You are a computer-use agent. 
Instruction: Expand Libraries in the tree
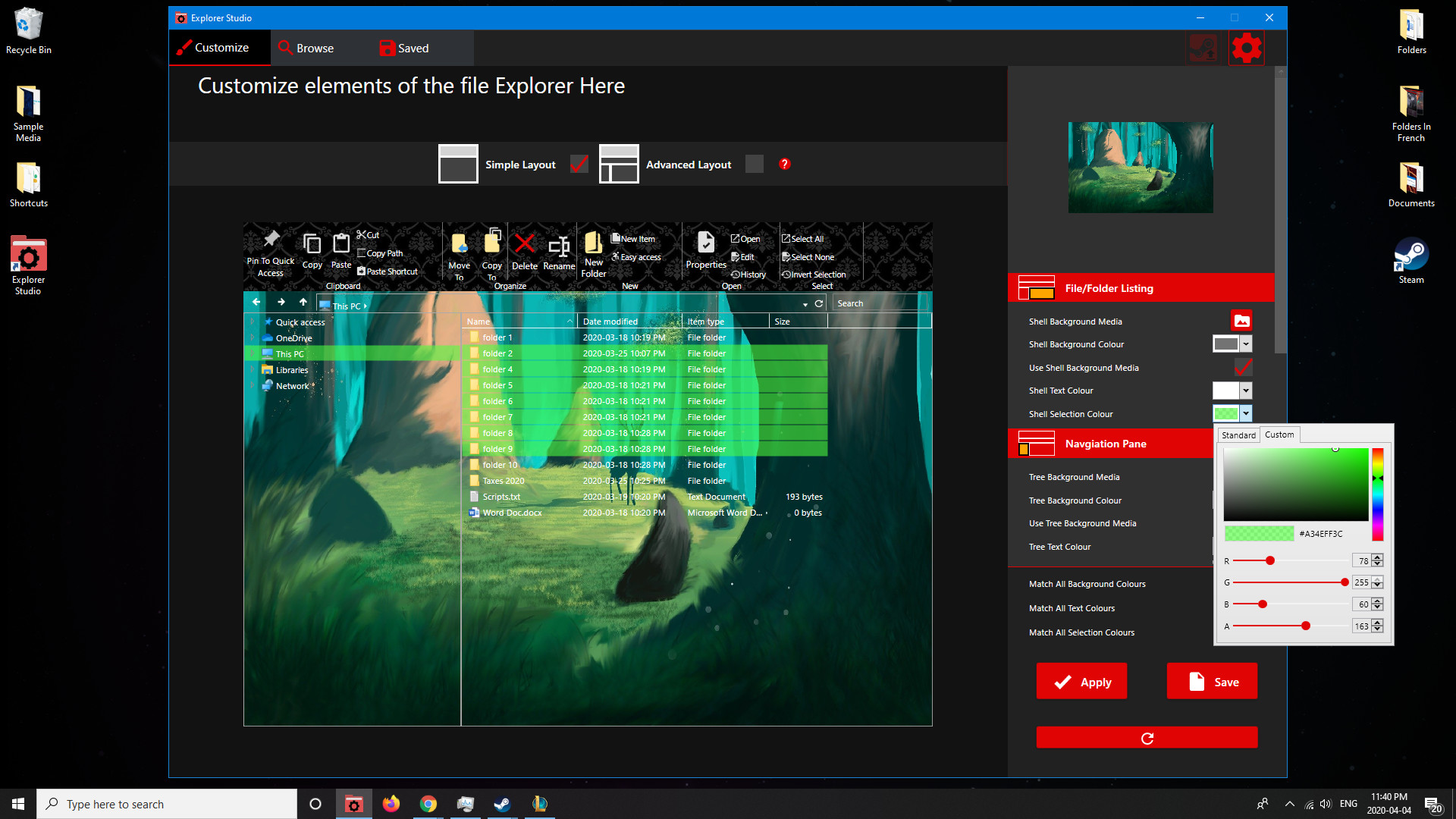click(x=253, y=369)
